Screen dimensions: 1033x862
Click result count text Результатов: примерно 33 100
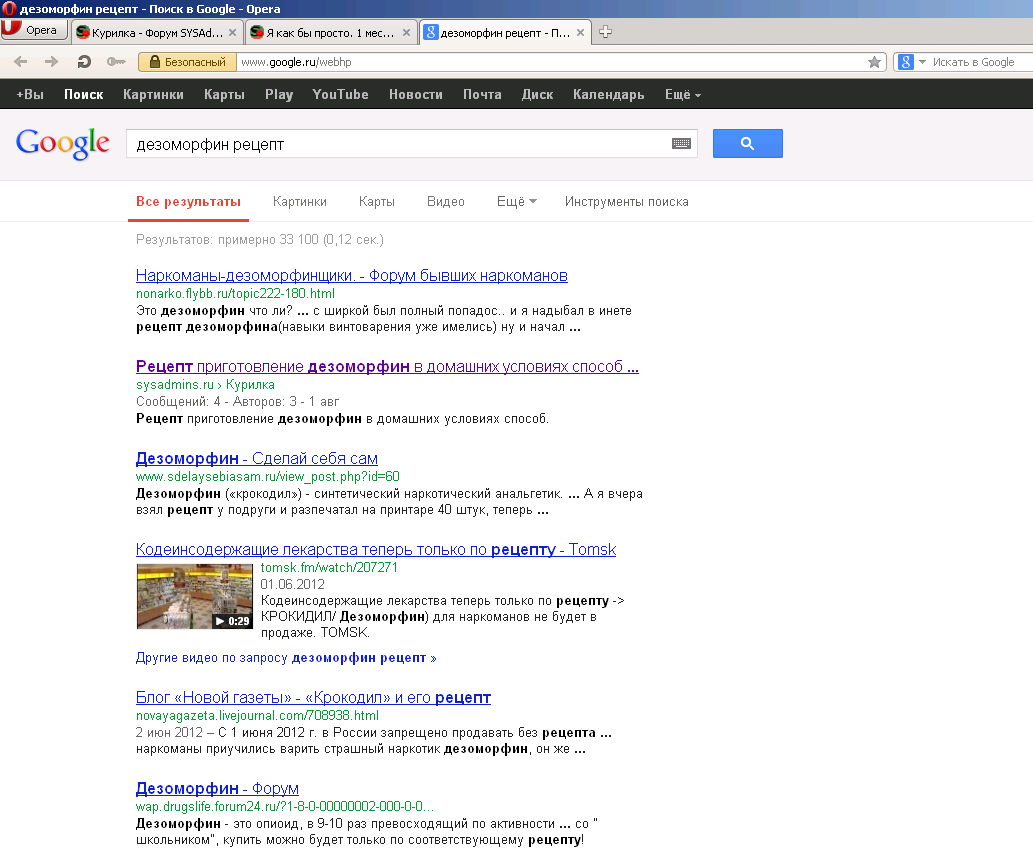coord(260,240)
